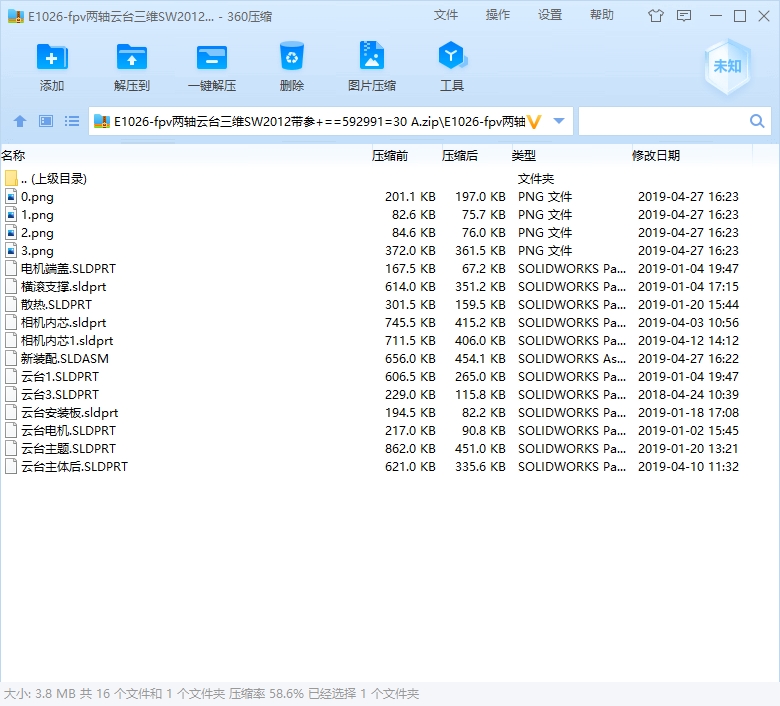Screen dimensions: 780x706
Task: Click the 一键解压 one-click extract icon
Action: tap(212, 58)
